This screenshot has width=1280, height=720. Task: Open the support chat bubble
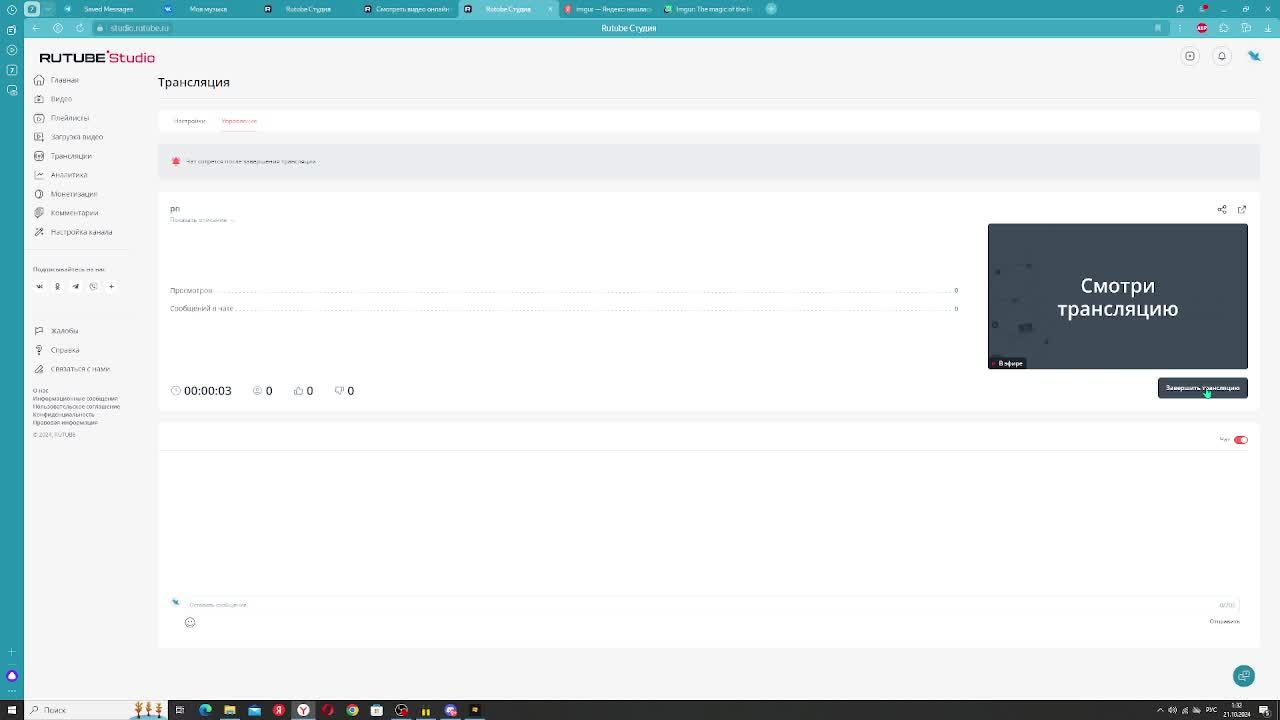(x=1244, y=676)
